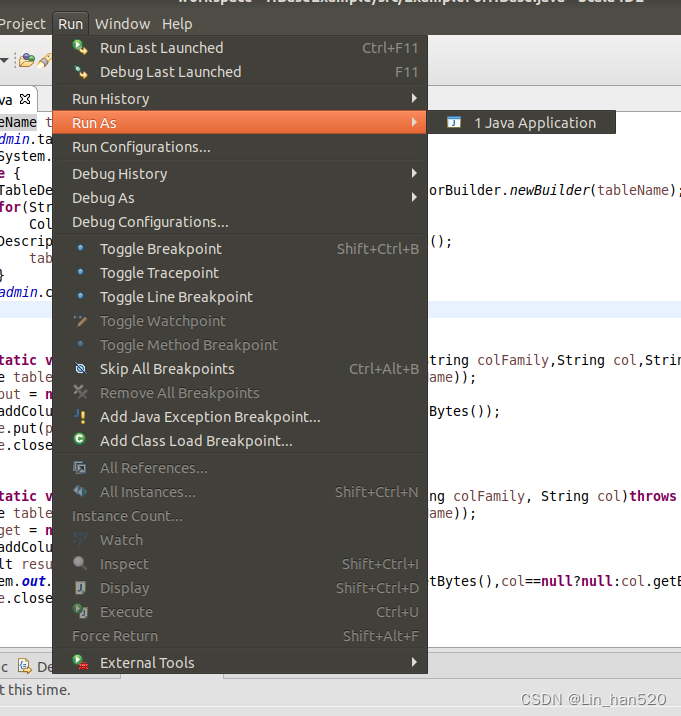Click the Java Exception Breakpoint icon
This screenshot has height=716, width=681.
(x=80, y=416)
